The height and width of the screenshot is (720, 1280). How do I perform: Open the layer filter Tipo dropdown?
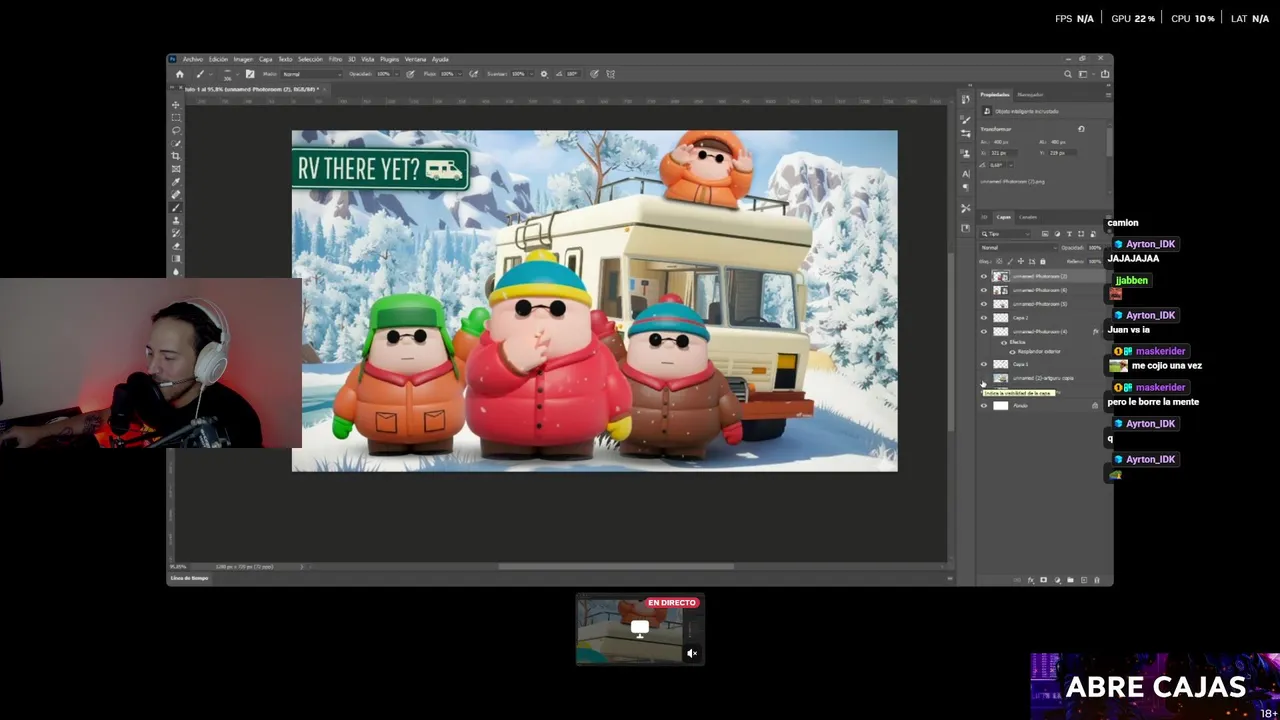pyautogui.click(x=1005, y=234)
